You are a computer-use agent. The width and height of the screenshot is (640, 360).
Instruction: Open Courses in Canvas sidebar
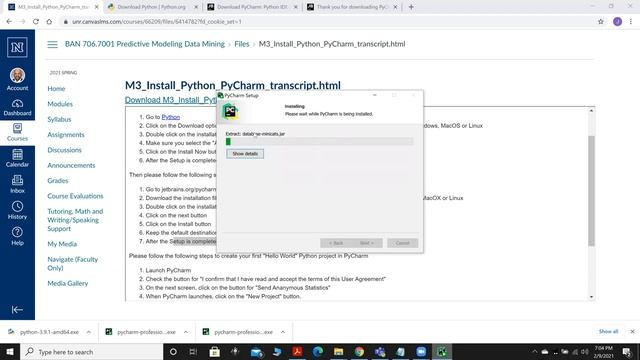pos(17,133)
